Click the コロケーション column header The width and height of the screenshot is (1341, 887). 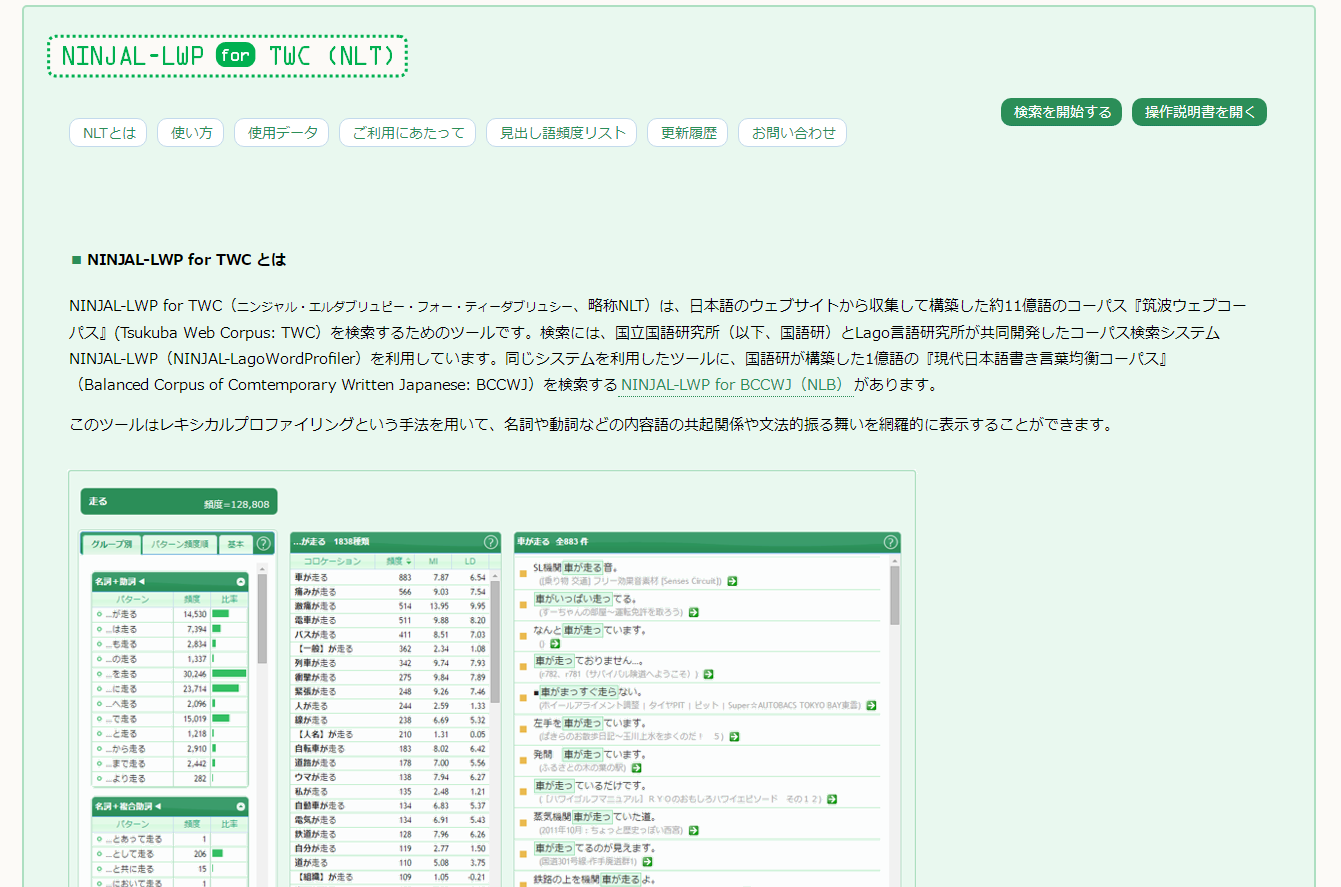click(x=334, y=561)
